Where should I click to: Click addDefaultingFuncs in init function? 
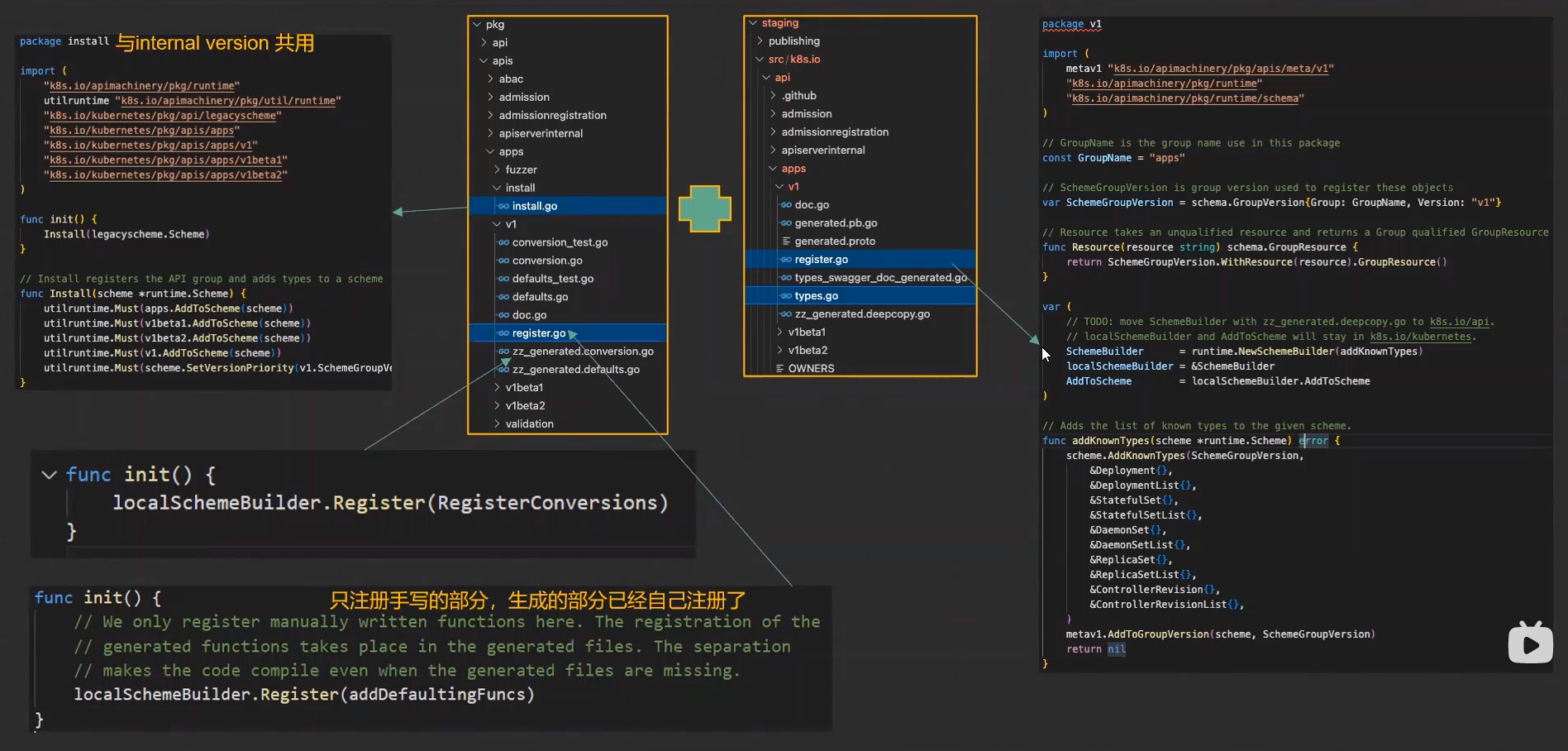[x=436, y=695]
